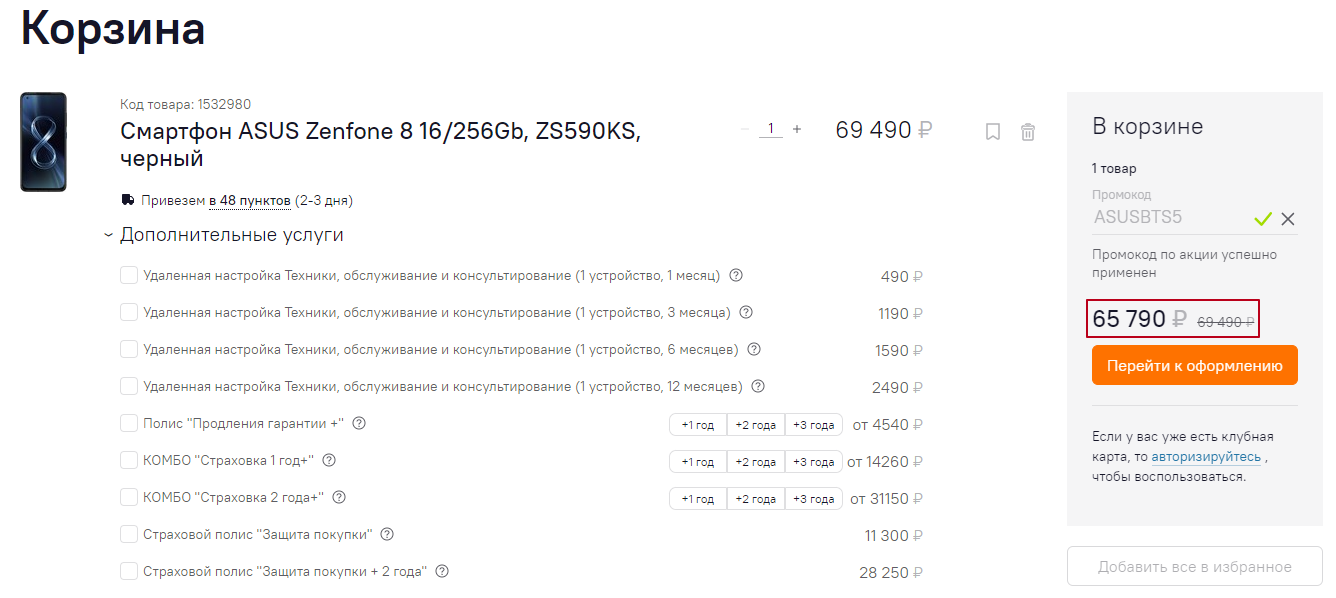This screenshot has height=598, width=1336.
Task: Click "Перейти к оформлению" button
Action: (x=1194, y=365)
